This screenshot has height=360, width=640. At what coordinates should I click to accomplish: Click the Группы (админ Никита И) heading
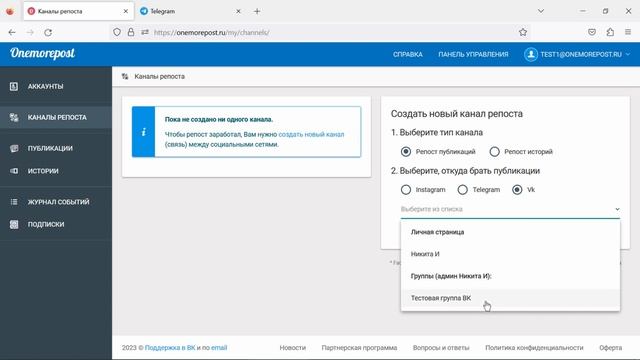pos(451,276)
